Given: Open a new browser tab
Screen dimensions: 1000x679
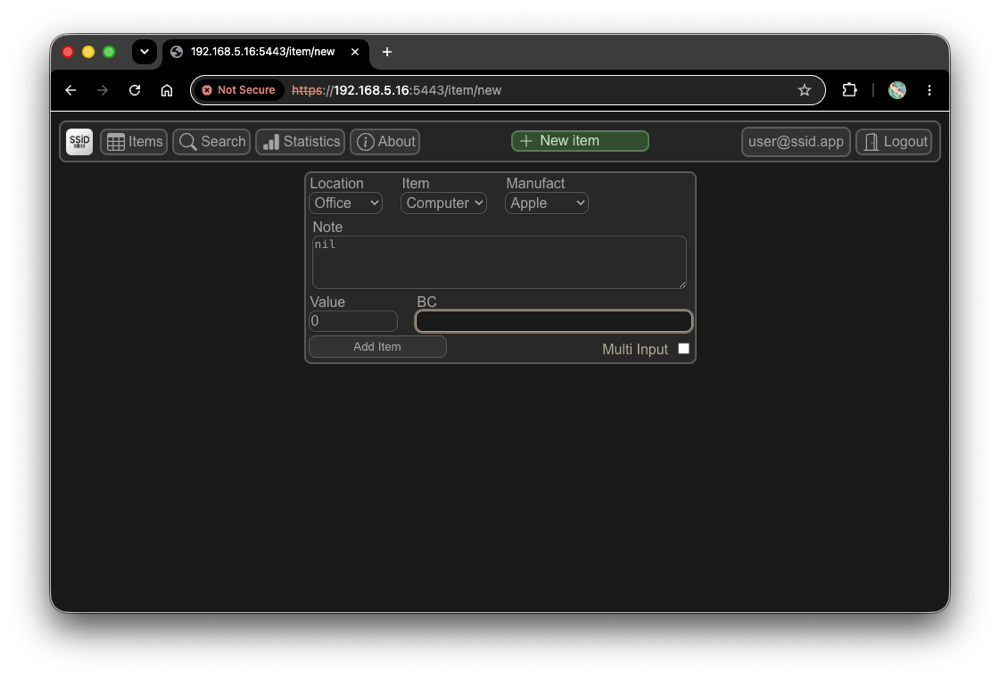Looking at the screenshot, I should click(x=386, y=52).
